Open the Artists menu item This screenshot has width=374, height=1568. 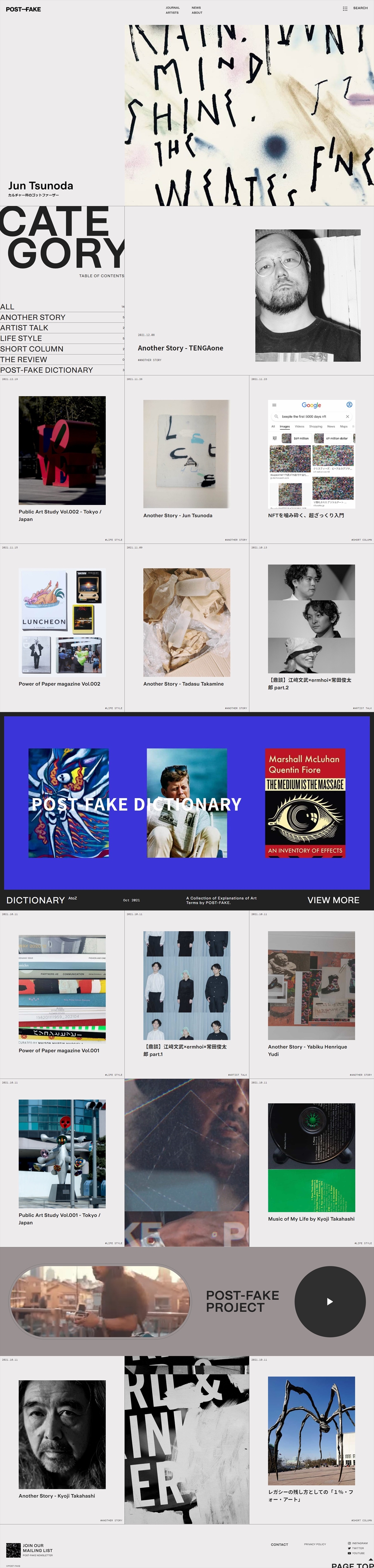[x=172, y=13]
